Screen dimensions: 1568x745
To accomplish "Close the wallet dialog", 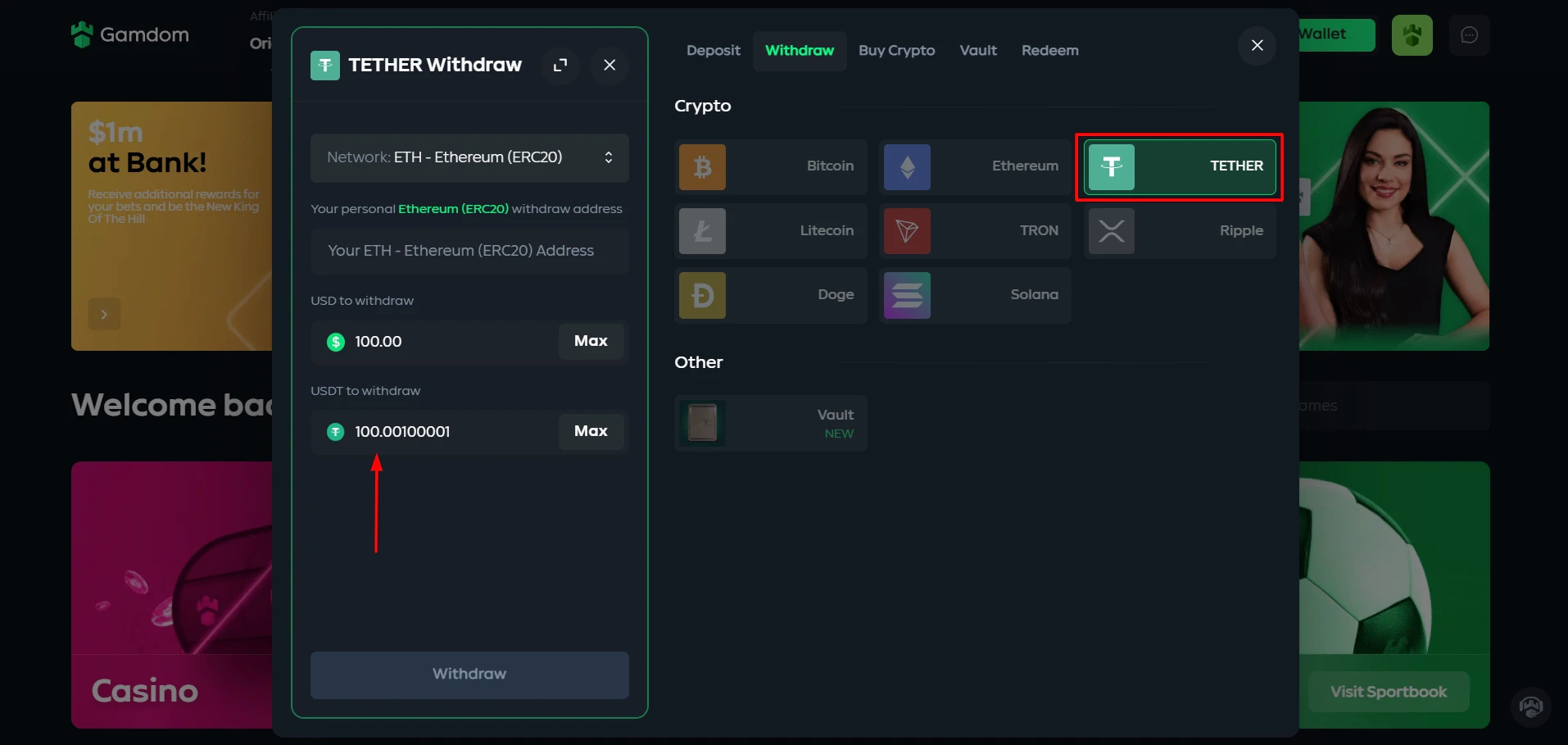I will point(1257,45).
